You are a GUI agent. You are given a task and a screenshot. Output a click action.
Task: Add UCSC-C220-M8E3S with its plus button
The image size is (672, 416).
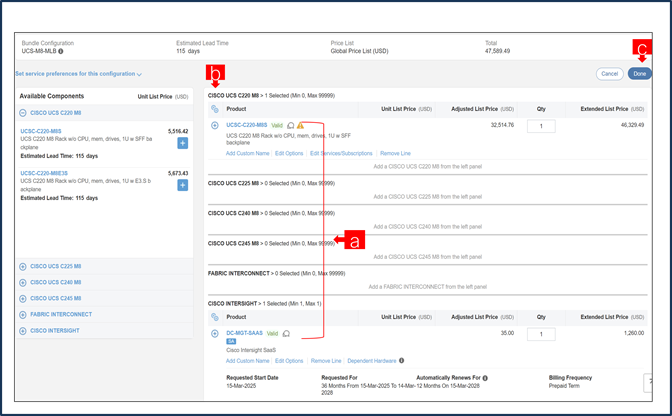point(183,185)
